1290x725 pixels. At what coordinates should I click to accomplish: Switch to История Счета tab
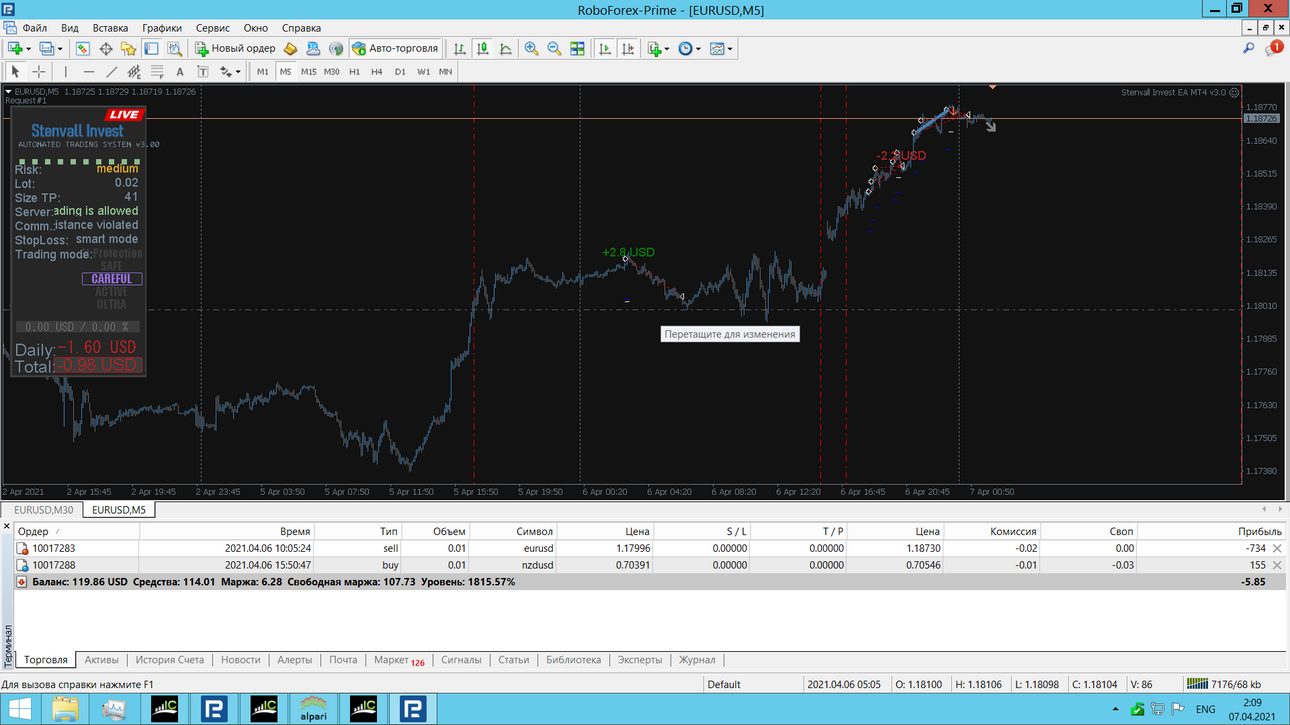tap(170, 660)
